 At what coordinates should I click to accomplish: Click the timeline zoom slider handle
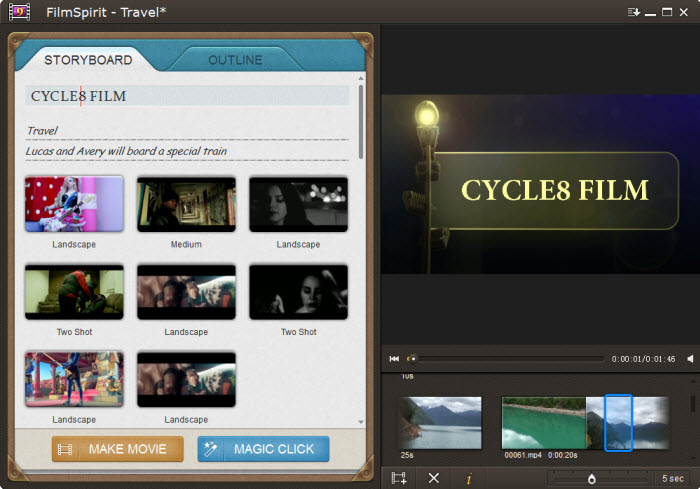pyautogui.click(x=591, y=479)
